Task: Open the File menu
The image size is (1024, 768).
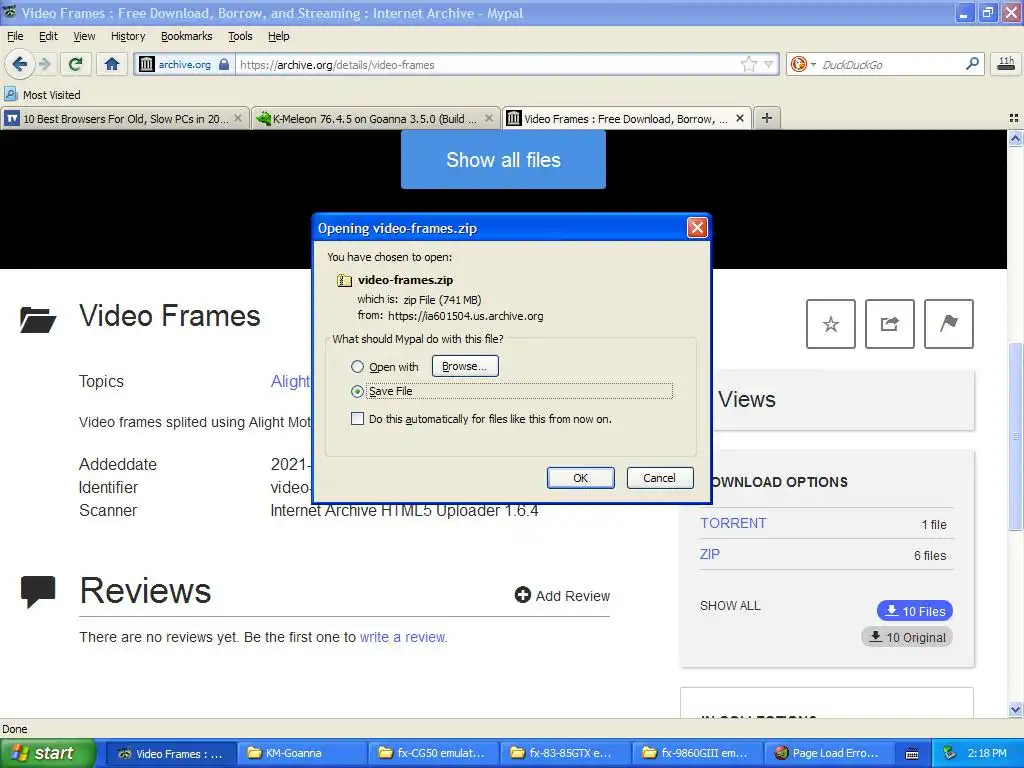Action: [x=15, y=36]
